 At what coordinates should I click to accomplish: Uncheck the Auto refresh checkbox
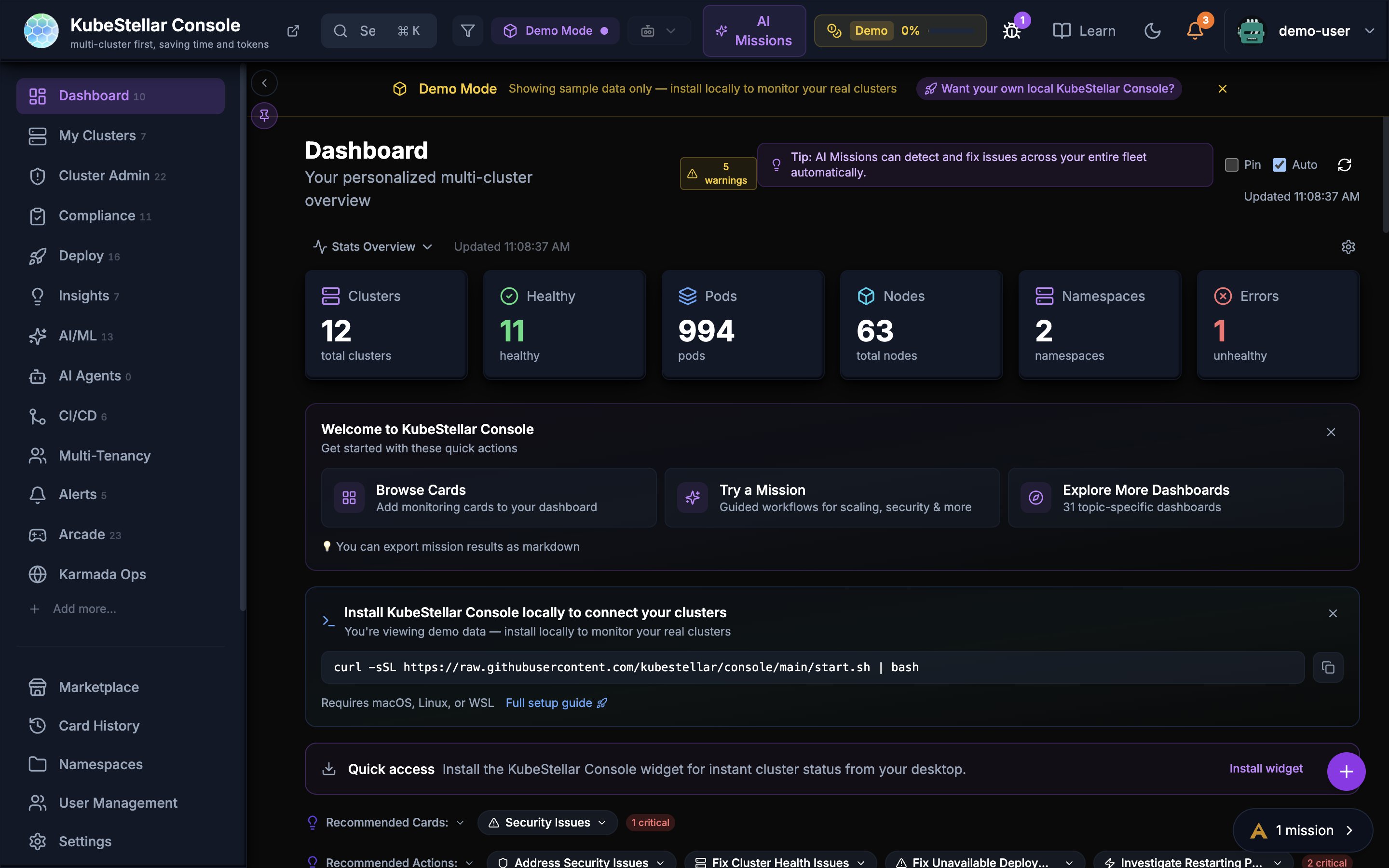(x=1279, y=165)
